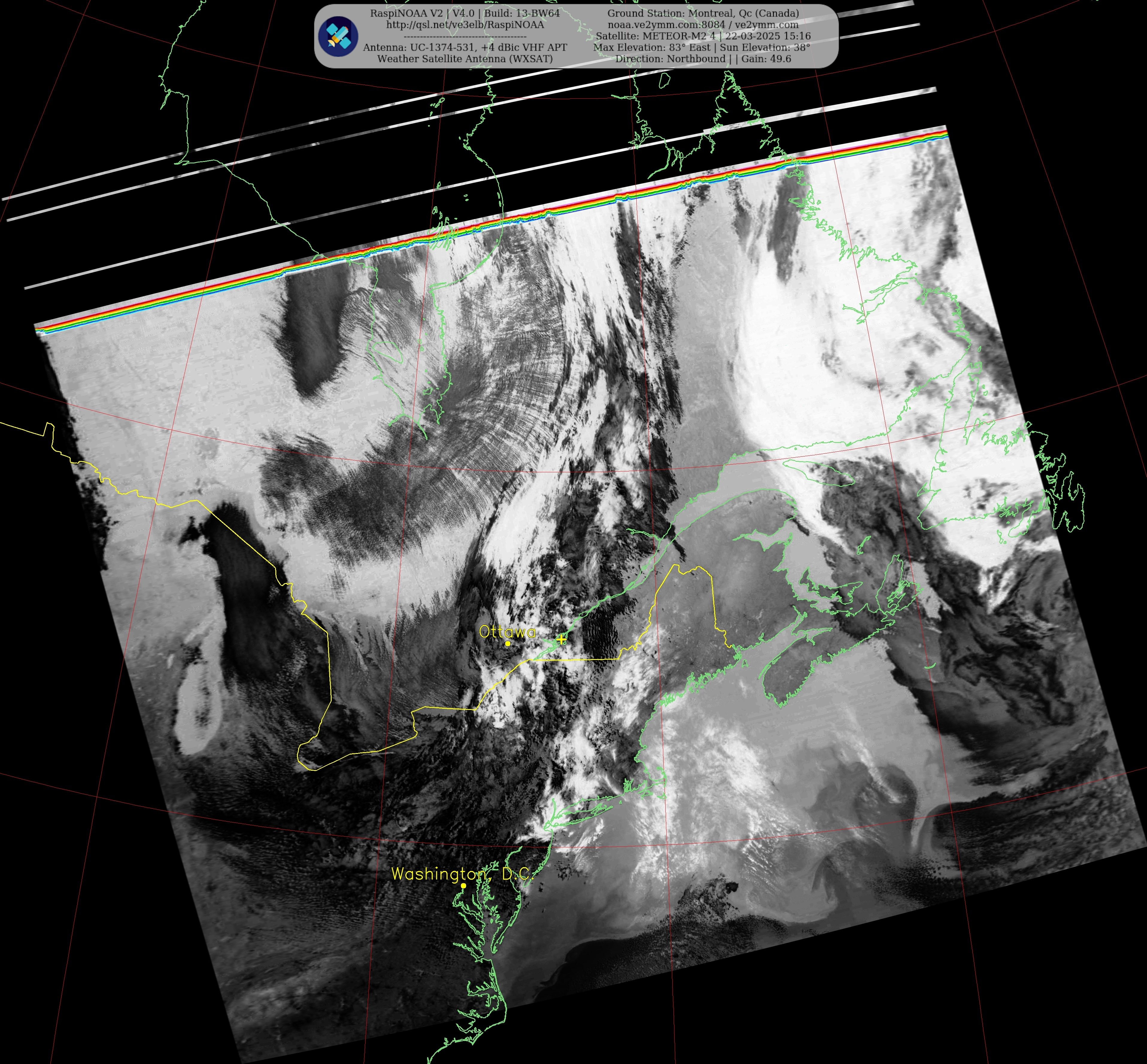Click the 'Direction: Northbound' gain line

click(703, 59)
